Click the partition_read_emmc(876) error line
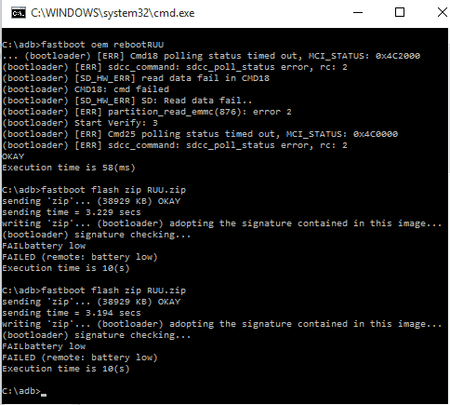 pos(147,112)
